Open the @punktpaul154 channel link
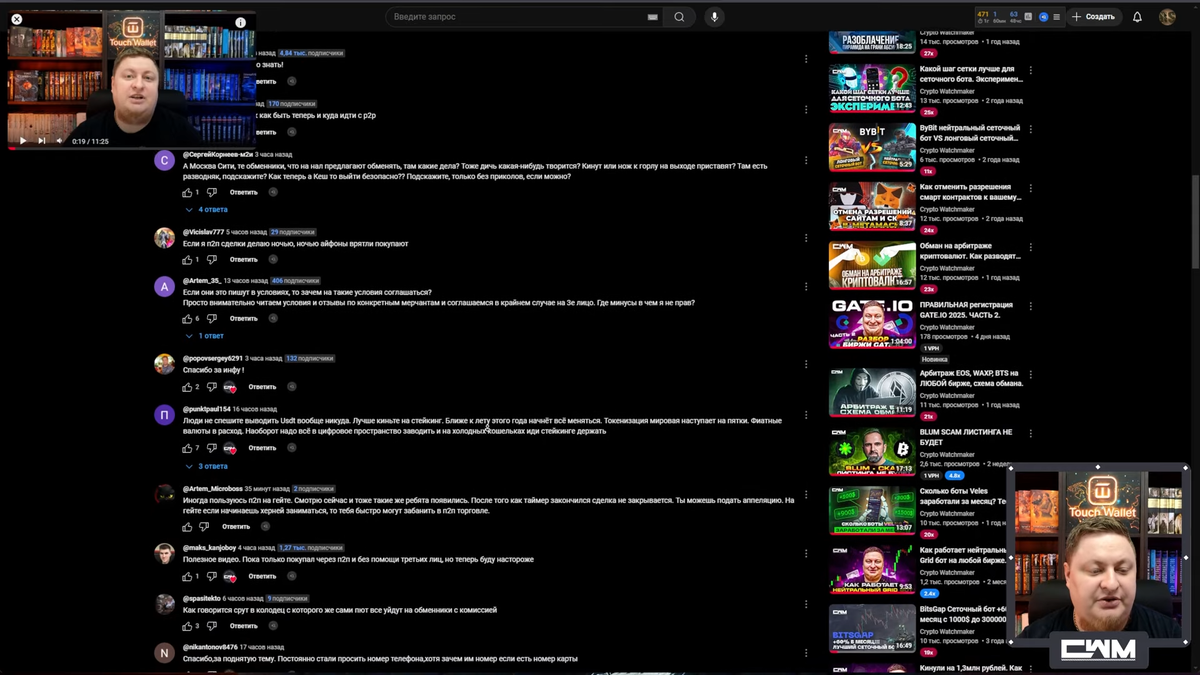 [x=207, y=409]
